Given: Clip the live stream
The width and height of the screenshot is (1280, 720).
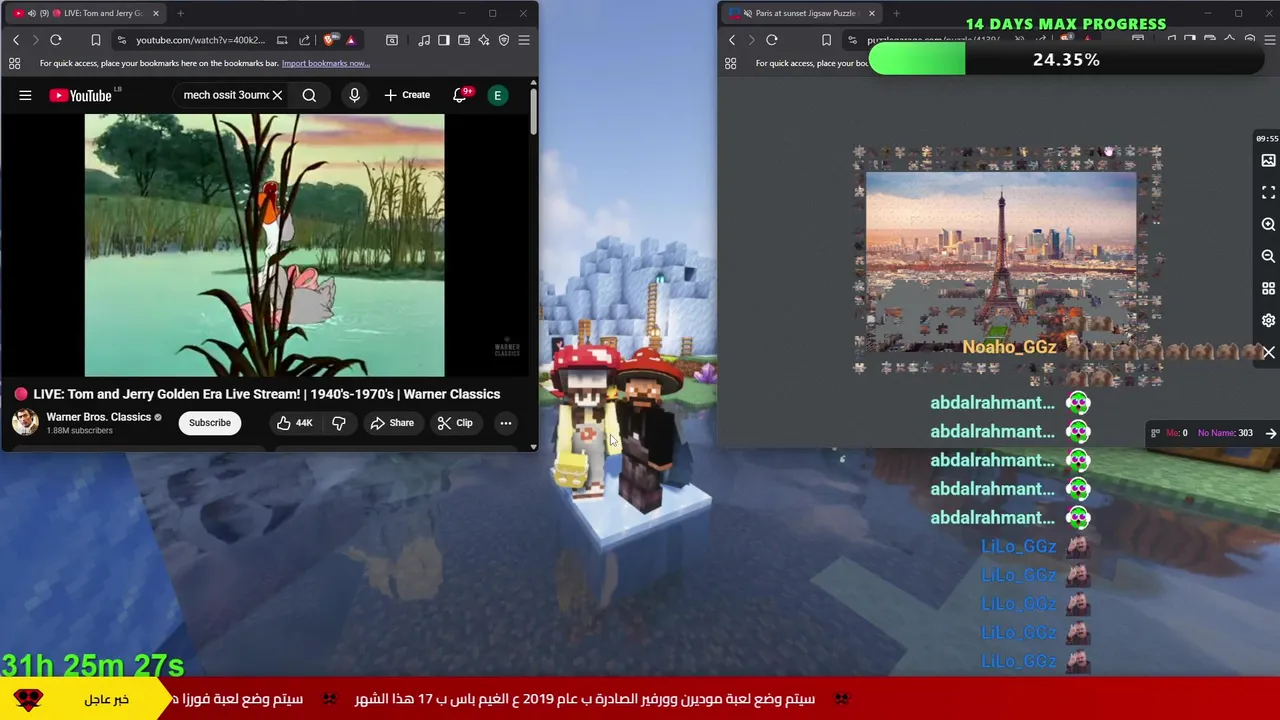Looking at the screenshot, I should [455, 423].
